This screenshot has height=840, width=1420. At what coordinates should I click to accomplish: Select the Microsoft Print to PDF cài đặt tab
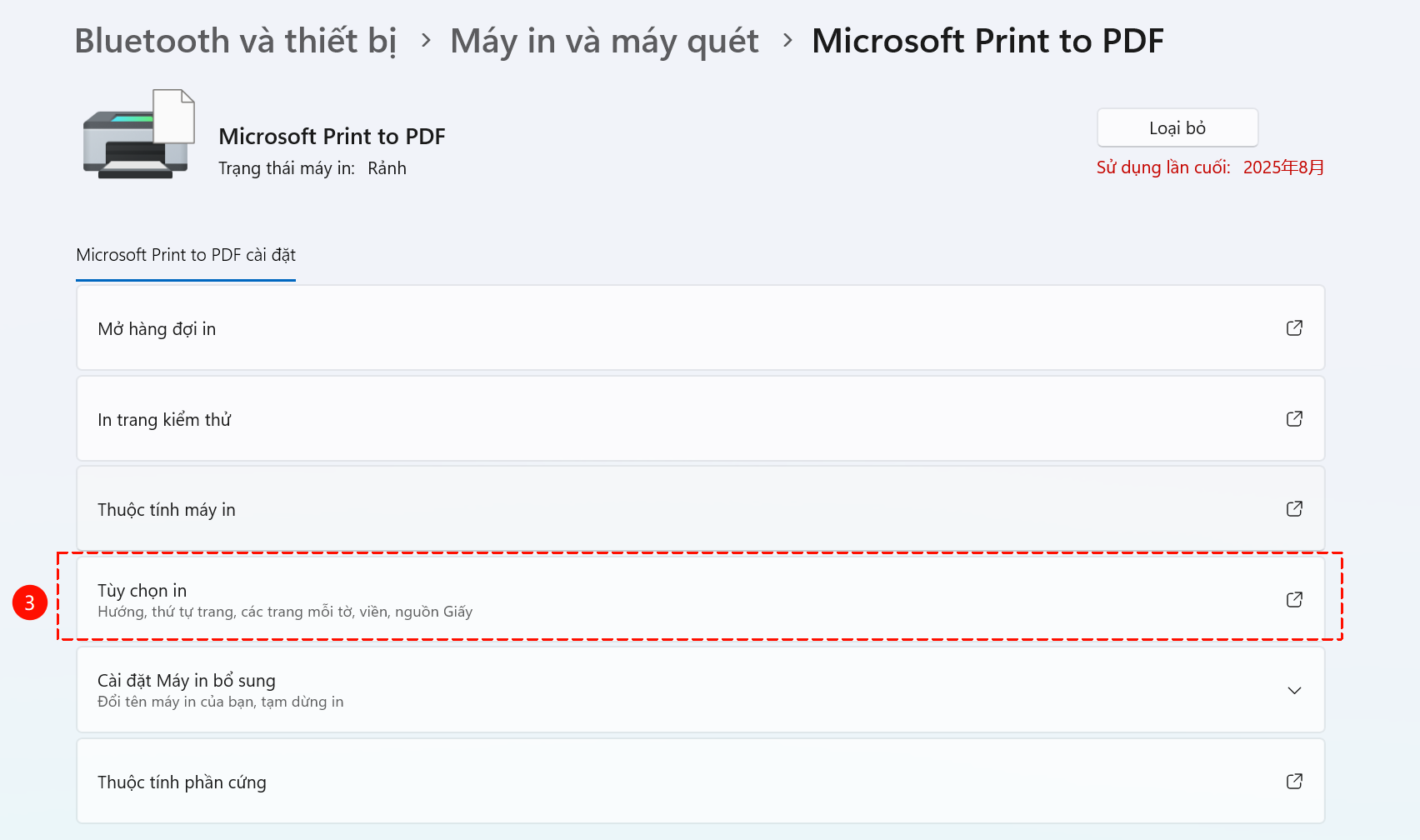point(186,255)
